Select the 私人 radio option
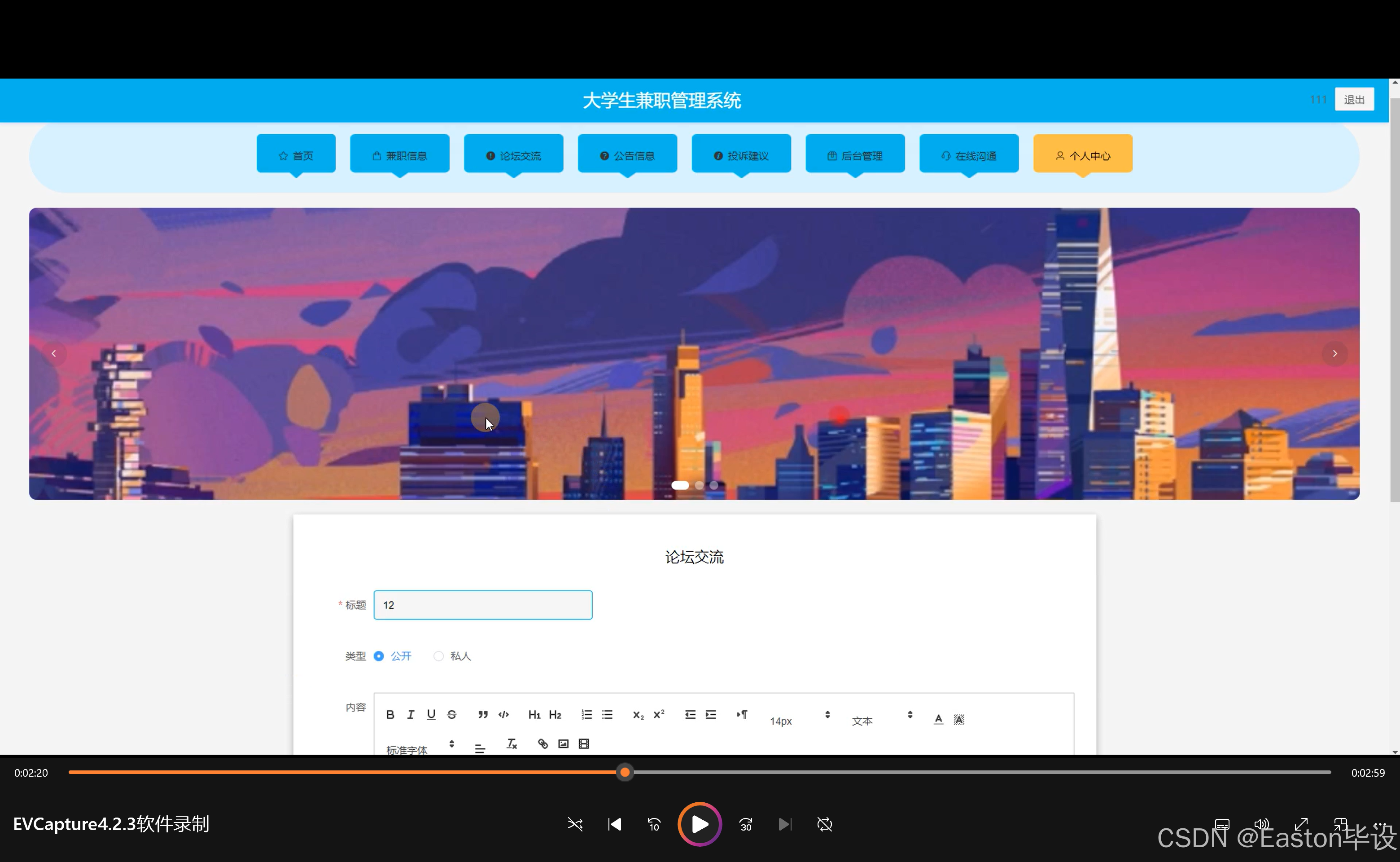1400x862 pixels. [452, 656]
